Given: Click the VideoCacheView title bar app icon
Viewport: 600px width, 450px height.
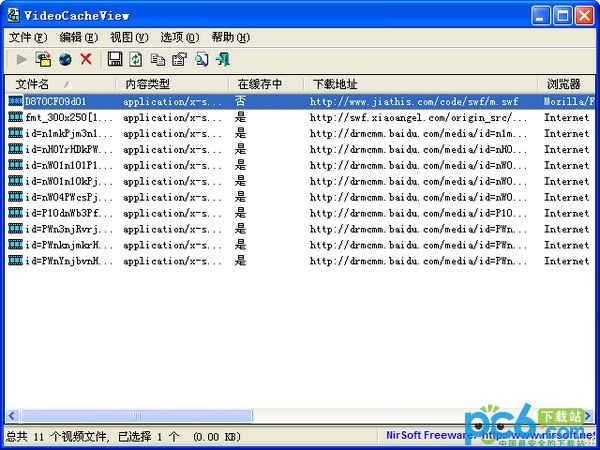Looking at the screenshot, I should pos(14,15).
